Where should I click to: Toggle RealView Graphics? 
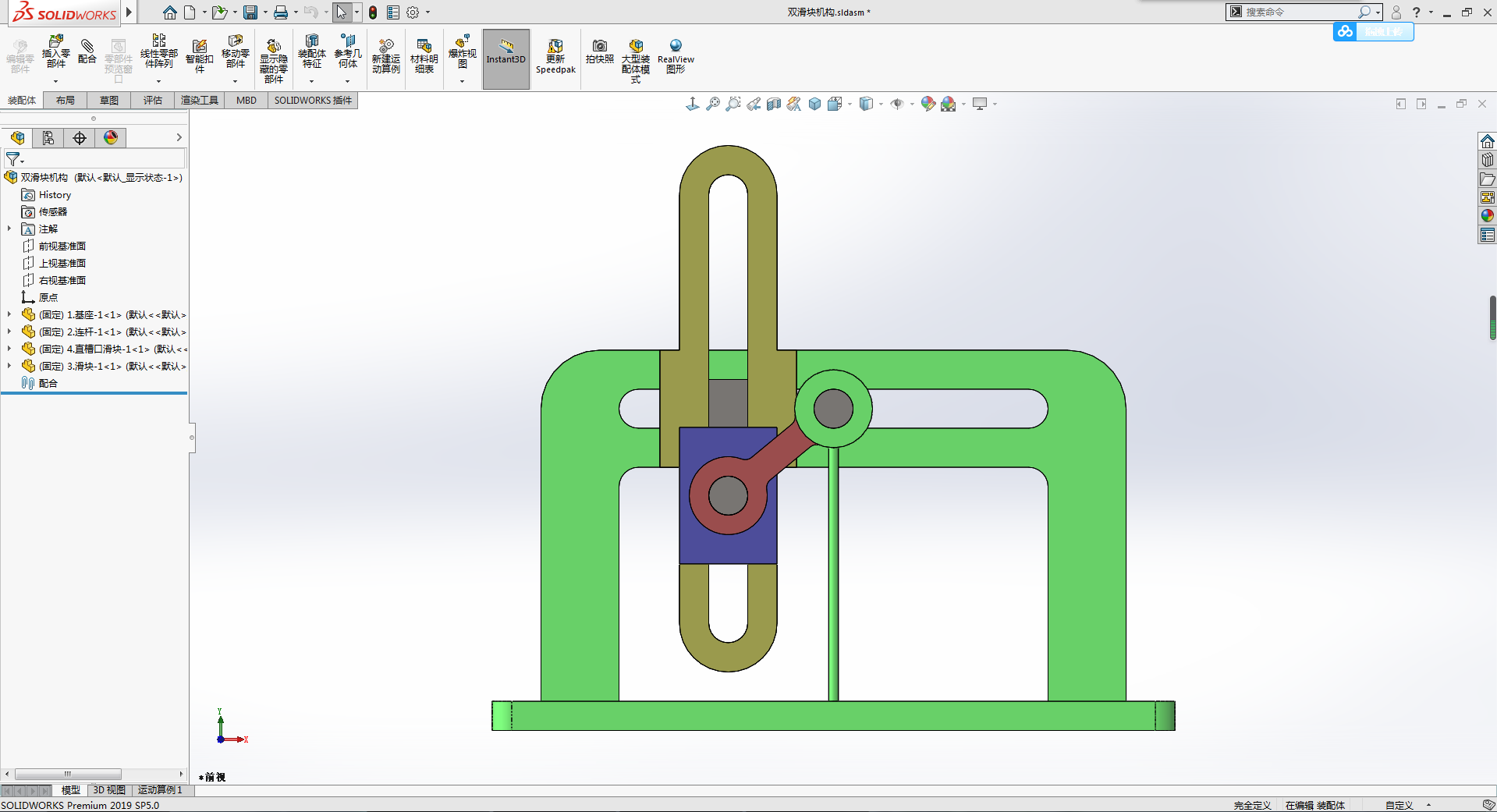point(676,56)
